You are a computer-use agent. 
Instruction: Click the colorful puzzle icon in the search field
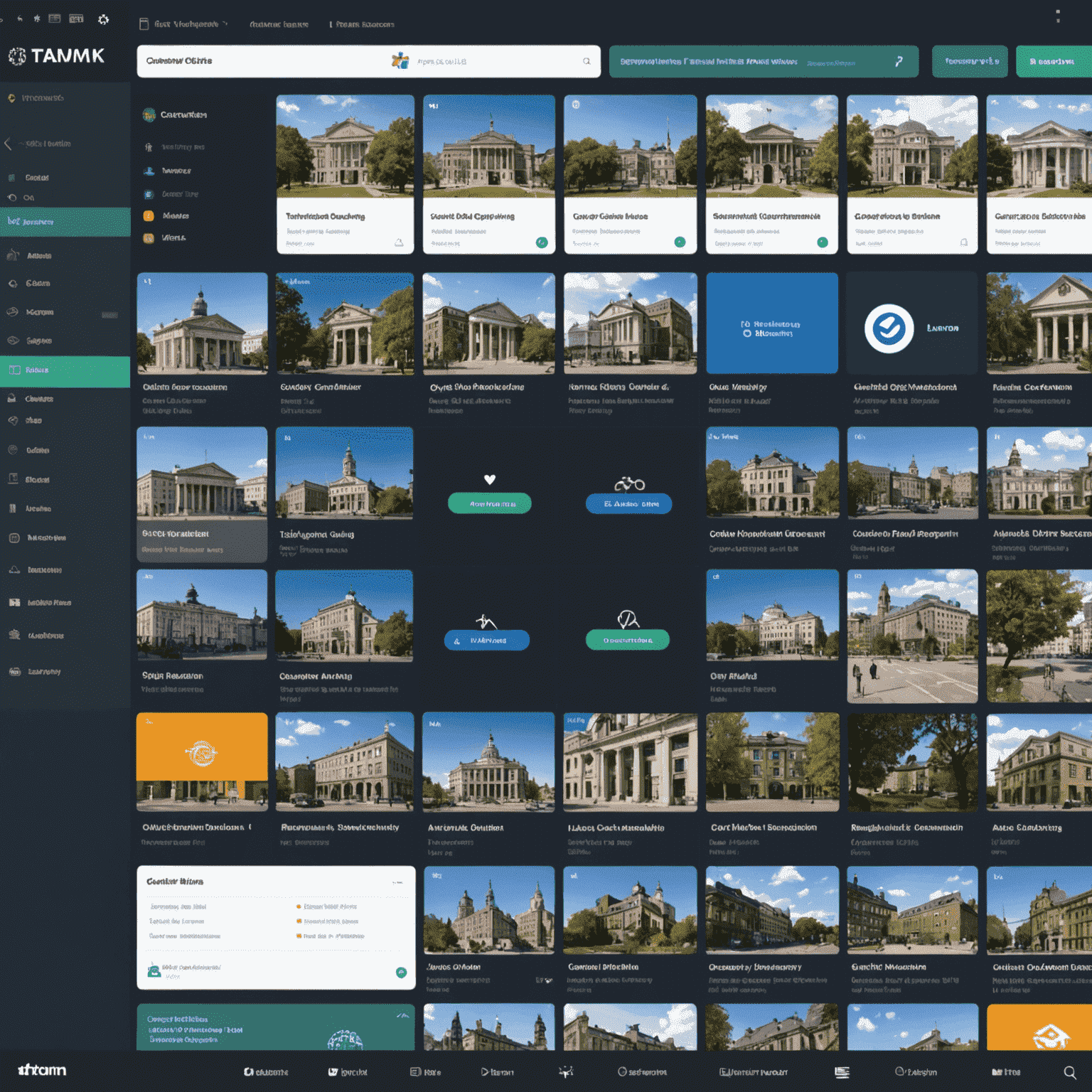click(400, 61)
